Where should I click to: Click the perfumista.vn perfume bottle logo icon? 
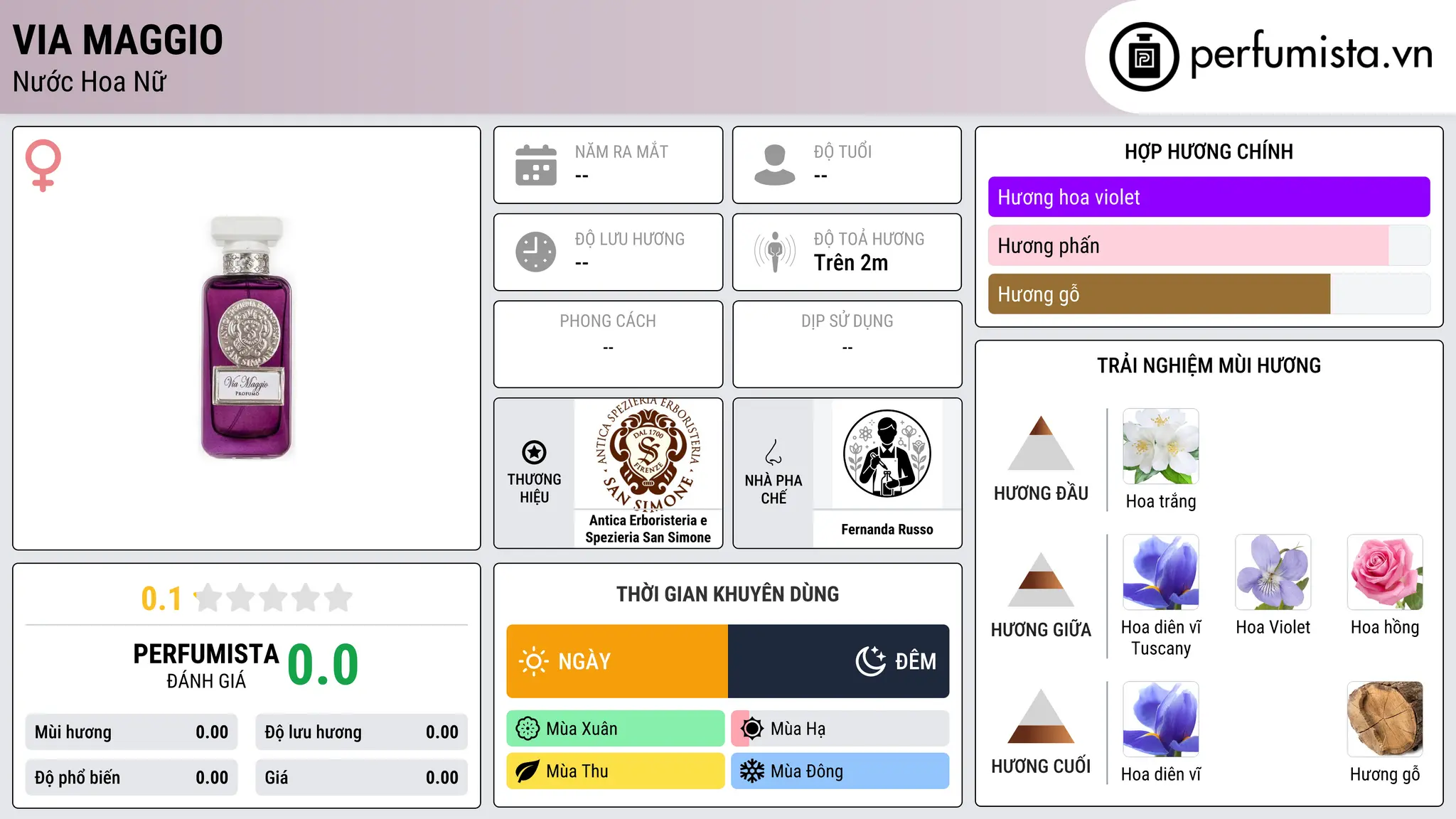click(x=1144, y=57)
